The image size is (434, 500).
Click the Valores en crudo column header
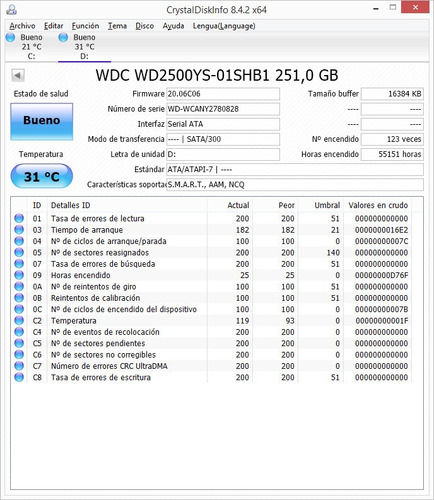tap(378, 205)
